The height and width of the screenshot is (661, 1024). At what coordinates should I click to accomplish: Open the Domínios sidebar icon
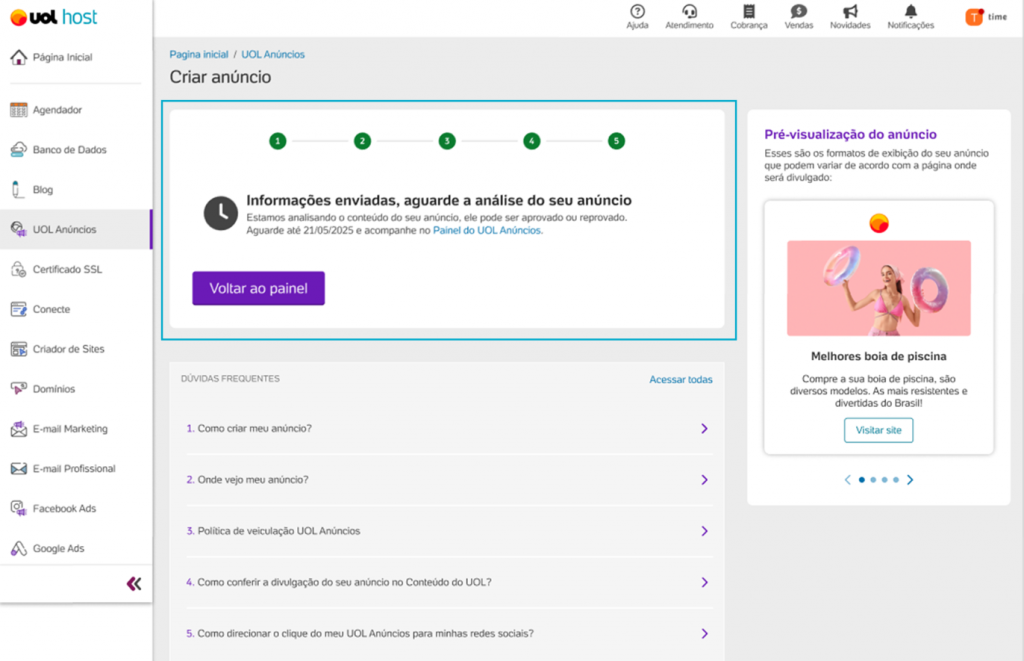[x=18, y=389]
